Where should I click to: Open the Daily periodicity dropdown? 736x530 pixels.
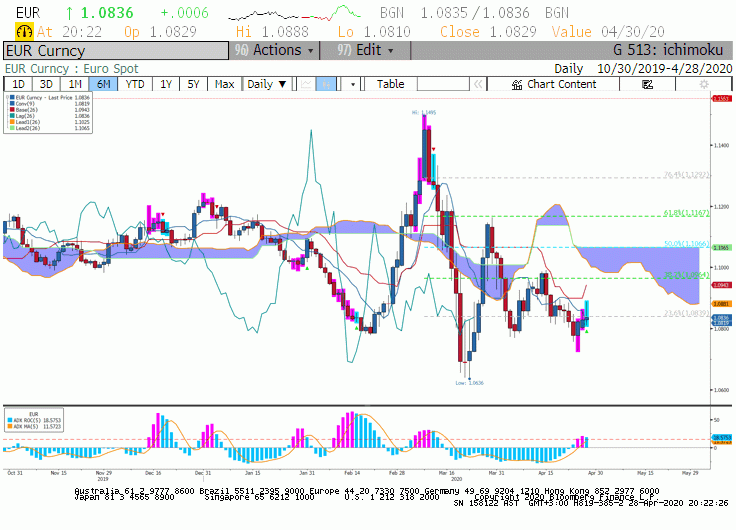click(x=267, y=84)
